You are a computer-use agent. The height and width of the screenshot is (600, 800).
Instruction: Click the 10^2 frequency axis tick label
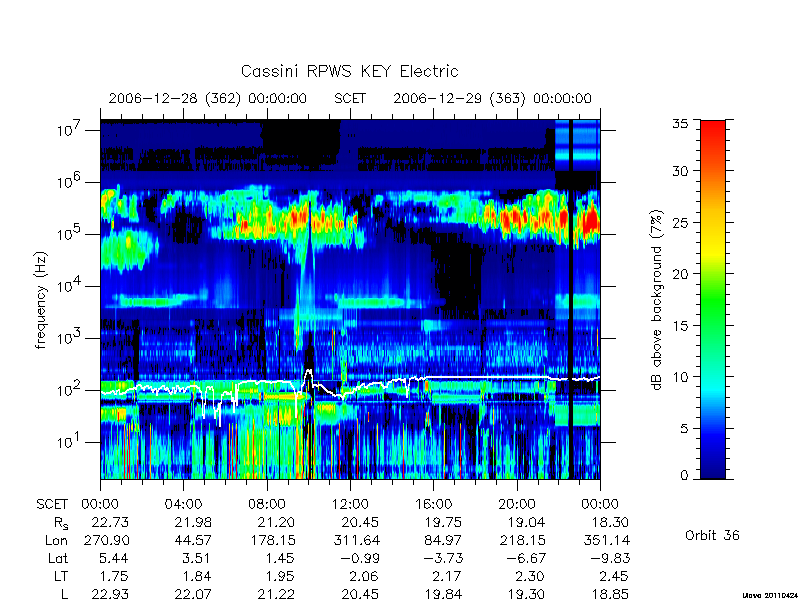click(69, 389)
